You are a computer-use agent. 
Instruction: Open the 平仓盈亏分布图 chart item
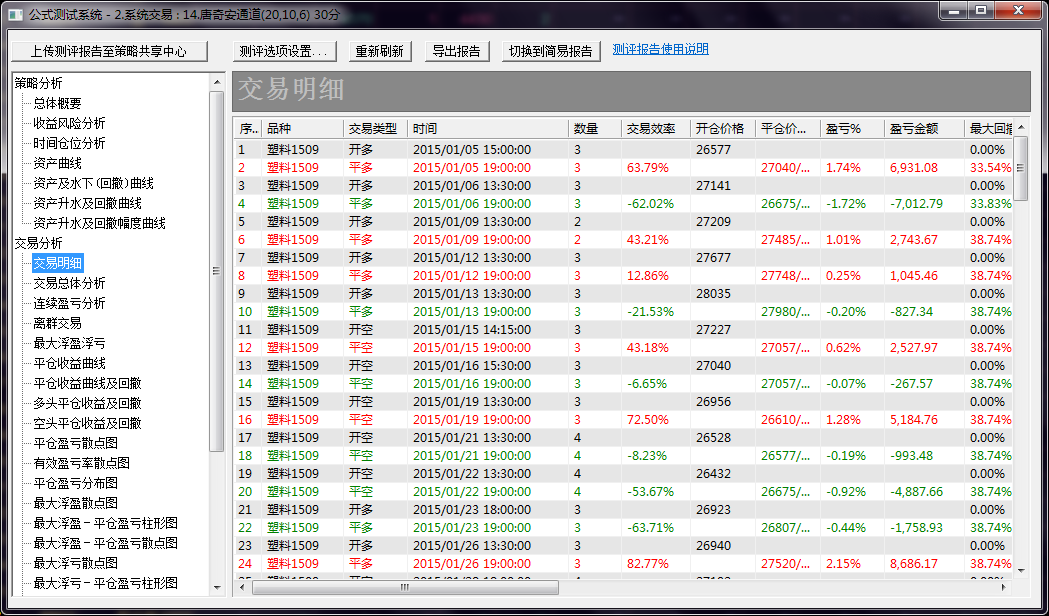tap(75, 483)
